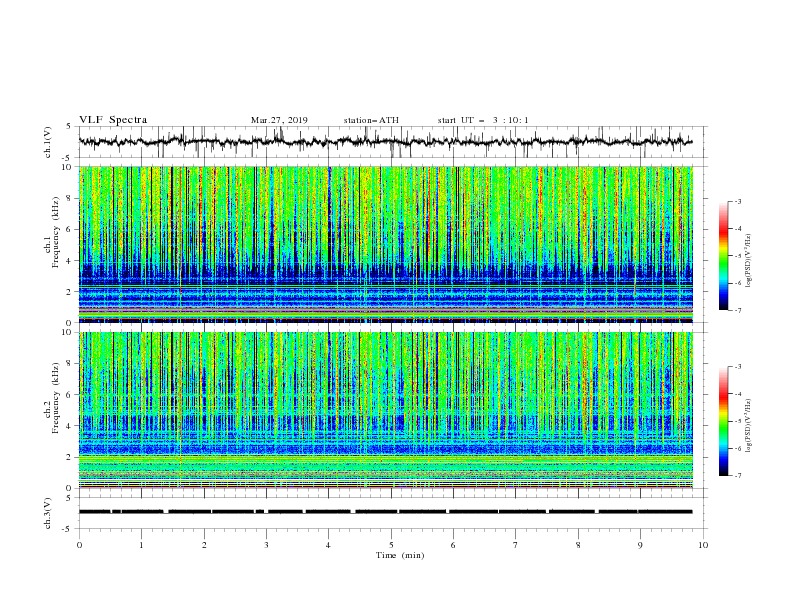Click the "2" minute time axis tick
792x612 pixels.
coord(204,545)
